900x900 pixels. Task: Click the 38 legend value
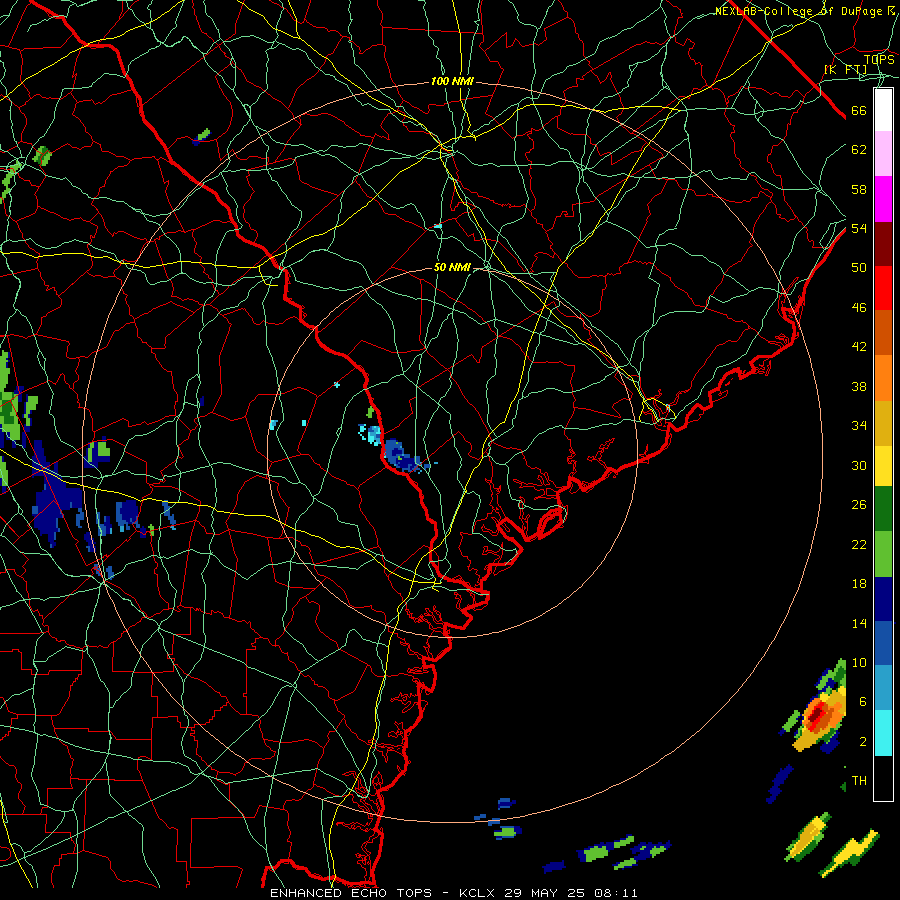(859, 387)
